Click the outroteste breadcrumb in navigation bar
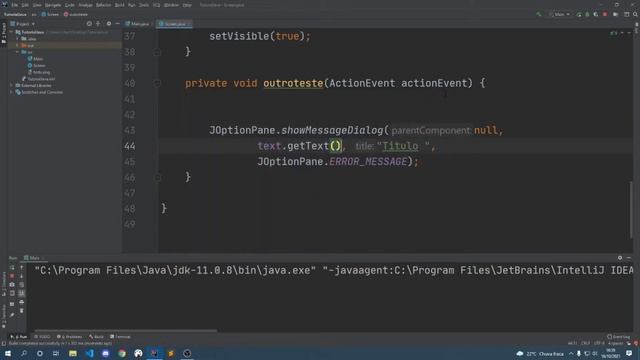 click(x=76, y=14)
